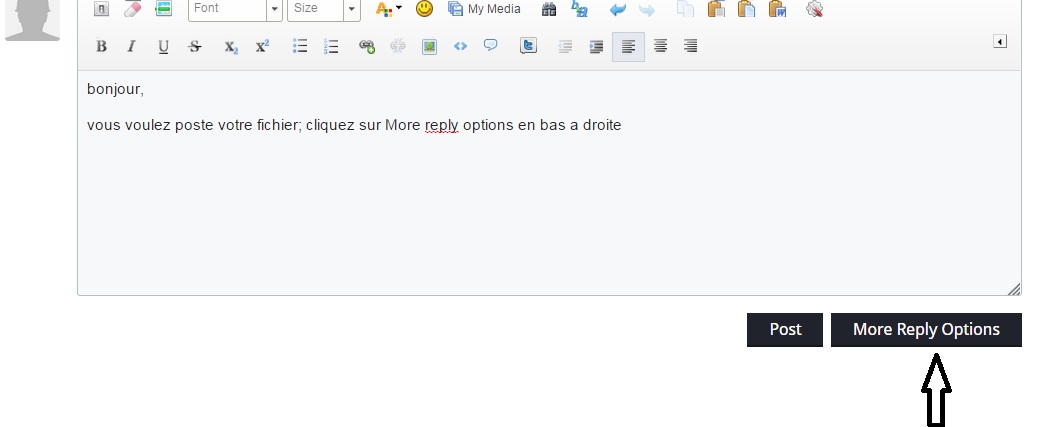
Task: Apply strikethrough formatting
Action: click(195, 46)
